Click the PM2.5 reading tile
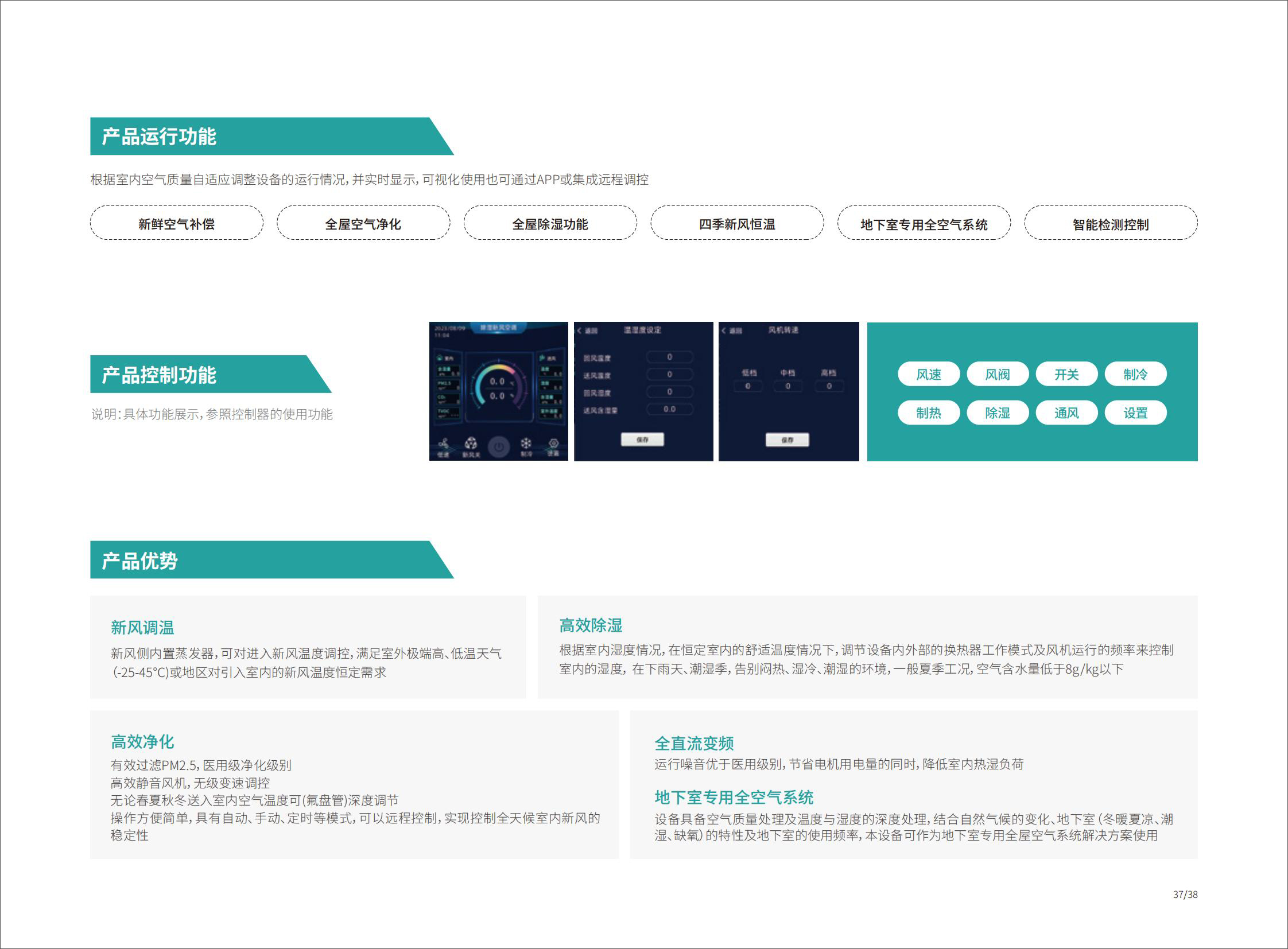Viewport: 1288px width, 949px height. click(x=448, y=385)
